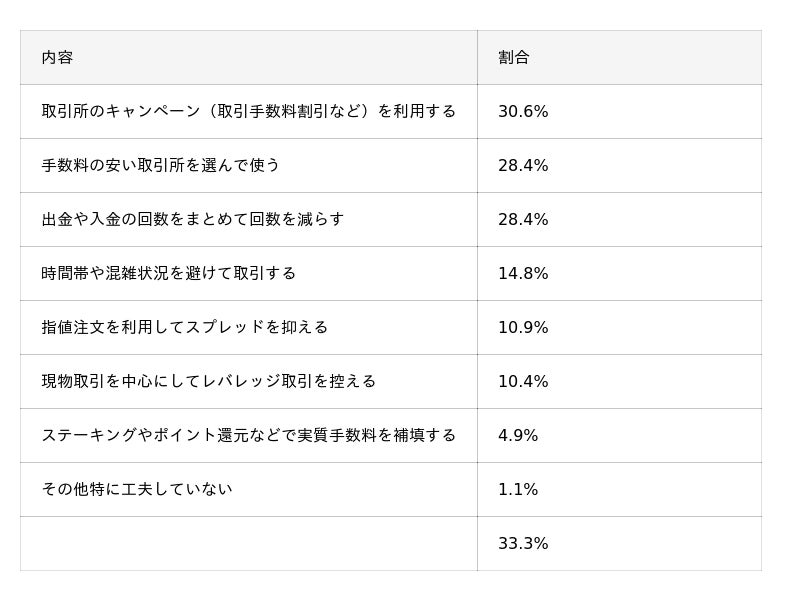Select ステーキングやポイント還元 row text

(248, 435)
